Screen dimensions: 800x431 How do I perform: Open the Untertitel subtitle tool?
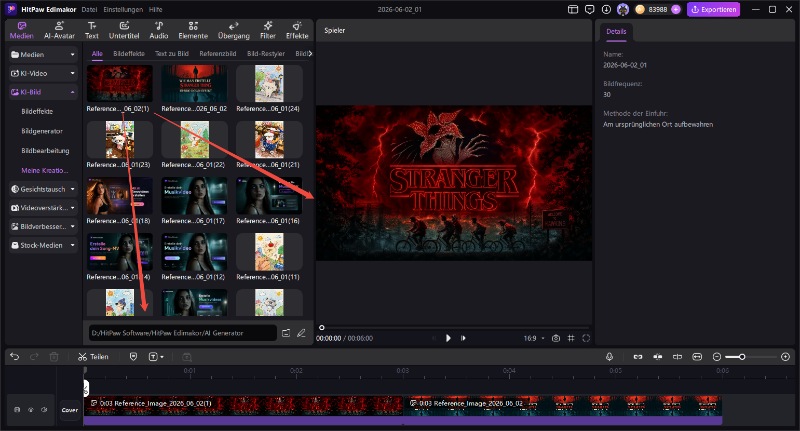[124, 30]
